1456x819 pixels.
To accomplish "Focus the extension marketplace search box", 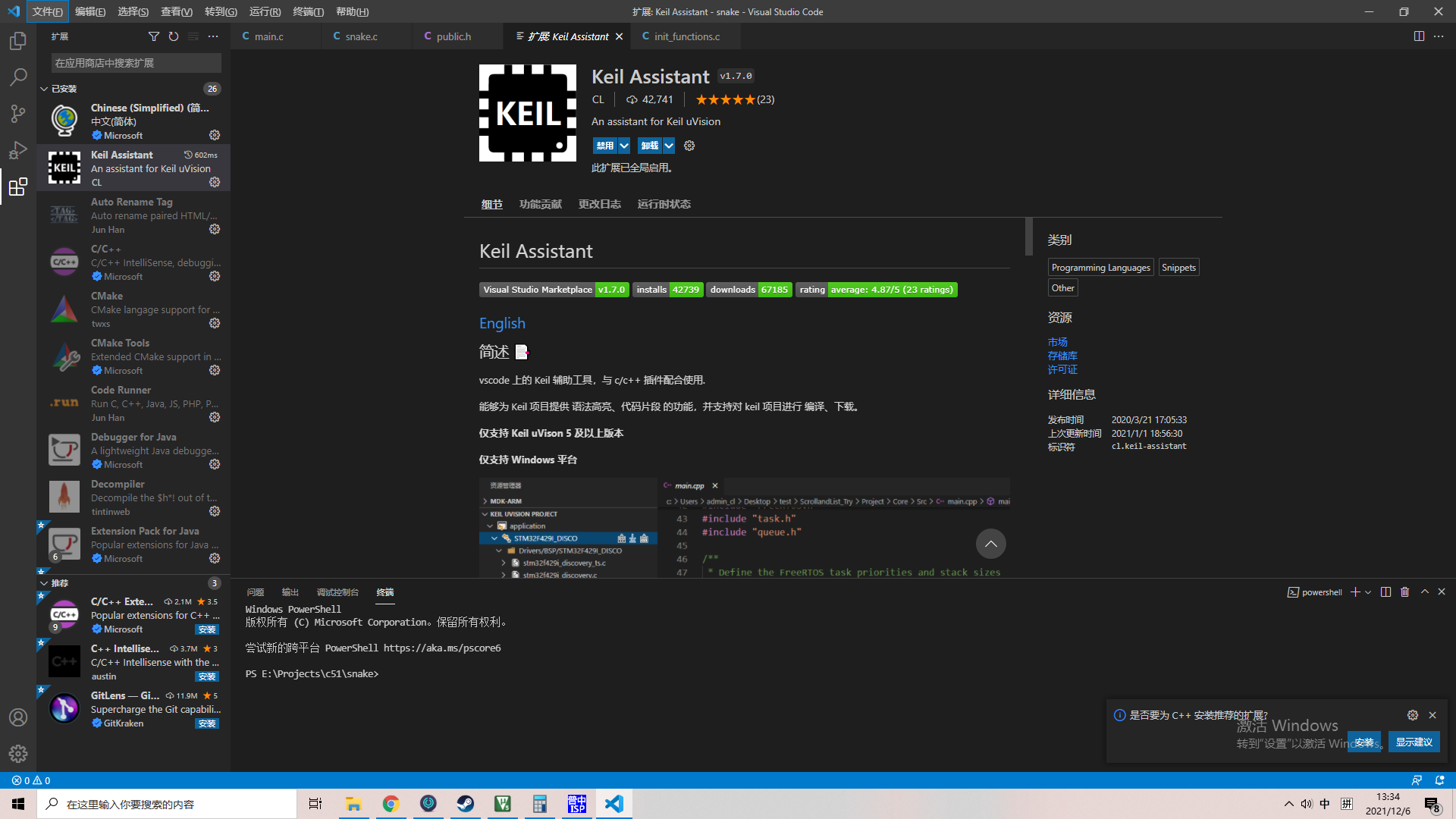I will point(136,63).
